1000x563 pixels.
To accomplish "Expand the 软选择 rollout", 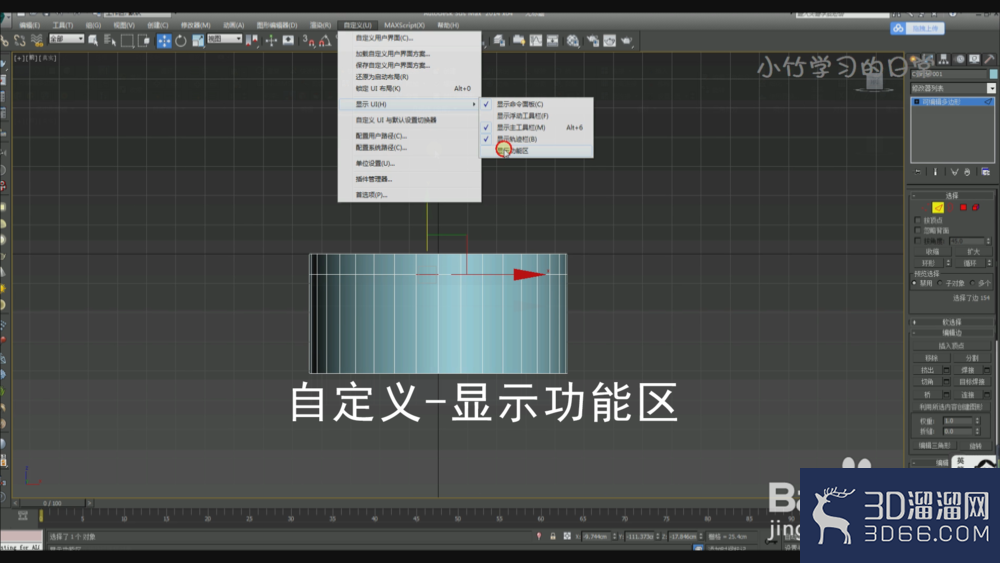I will pos(952,322).
